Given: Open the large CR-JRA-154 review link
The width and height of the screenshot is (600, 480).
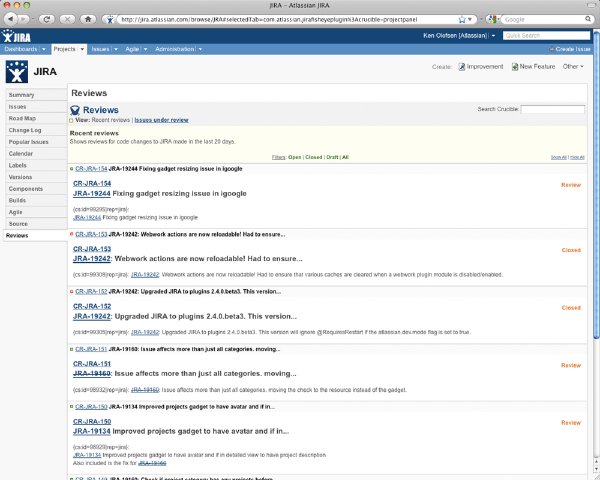Looking at the screenshot, I should [x=92, y=183].
